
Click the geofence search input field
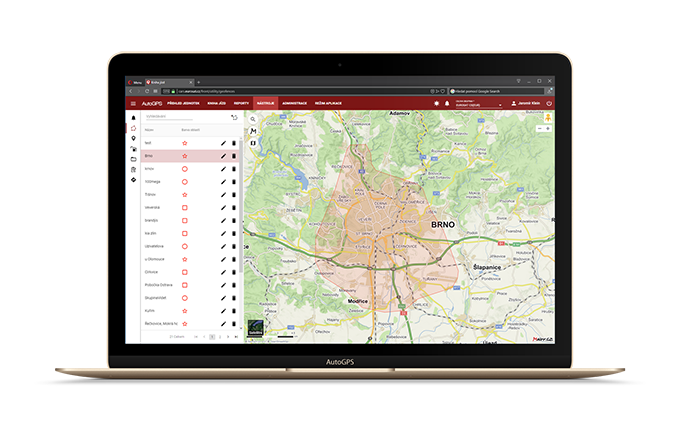click(169, 117)
